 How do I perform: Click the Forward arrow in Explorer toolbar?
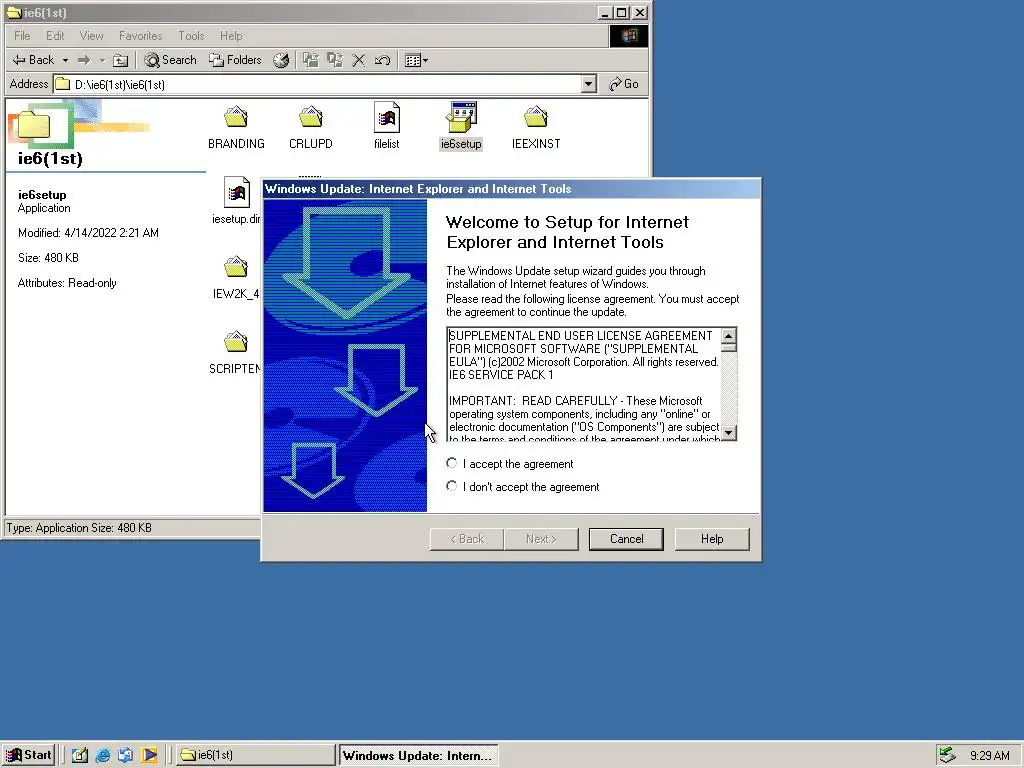(84, 60)
